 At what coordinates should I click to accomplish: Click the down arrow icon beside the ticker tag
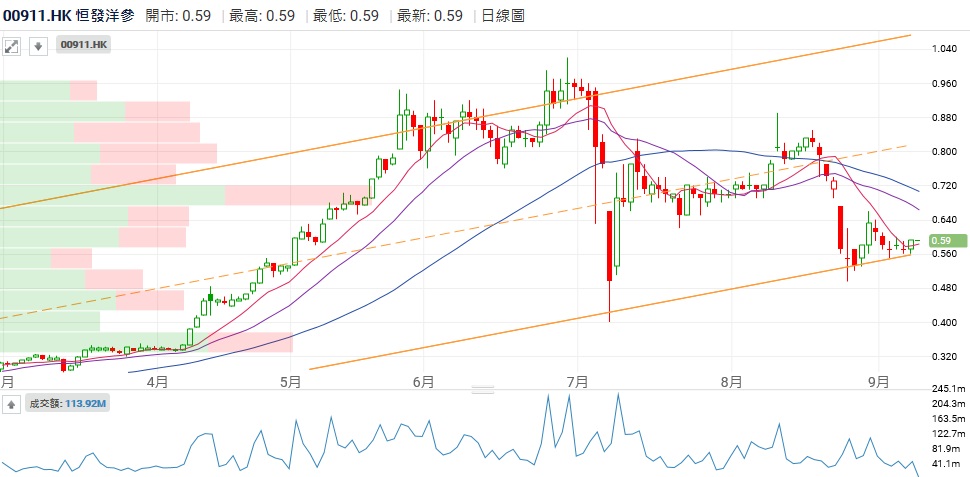tap(37, 45)
